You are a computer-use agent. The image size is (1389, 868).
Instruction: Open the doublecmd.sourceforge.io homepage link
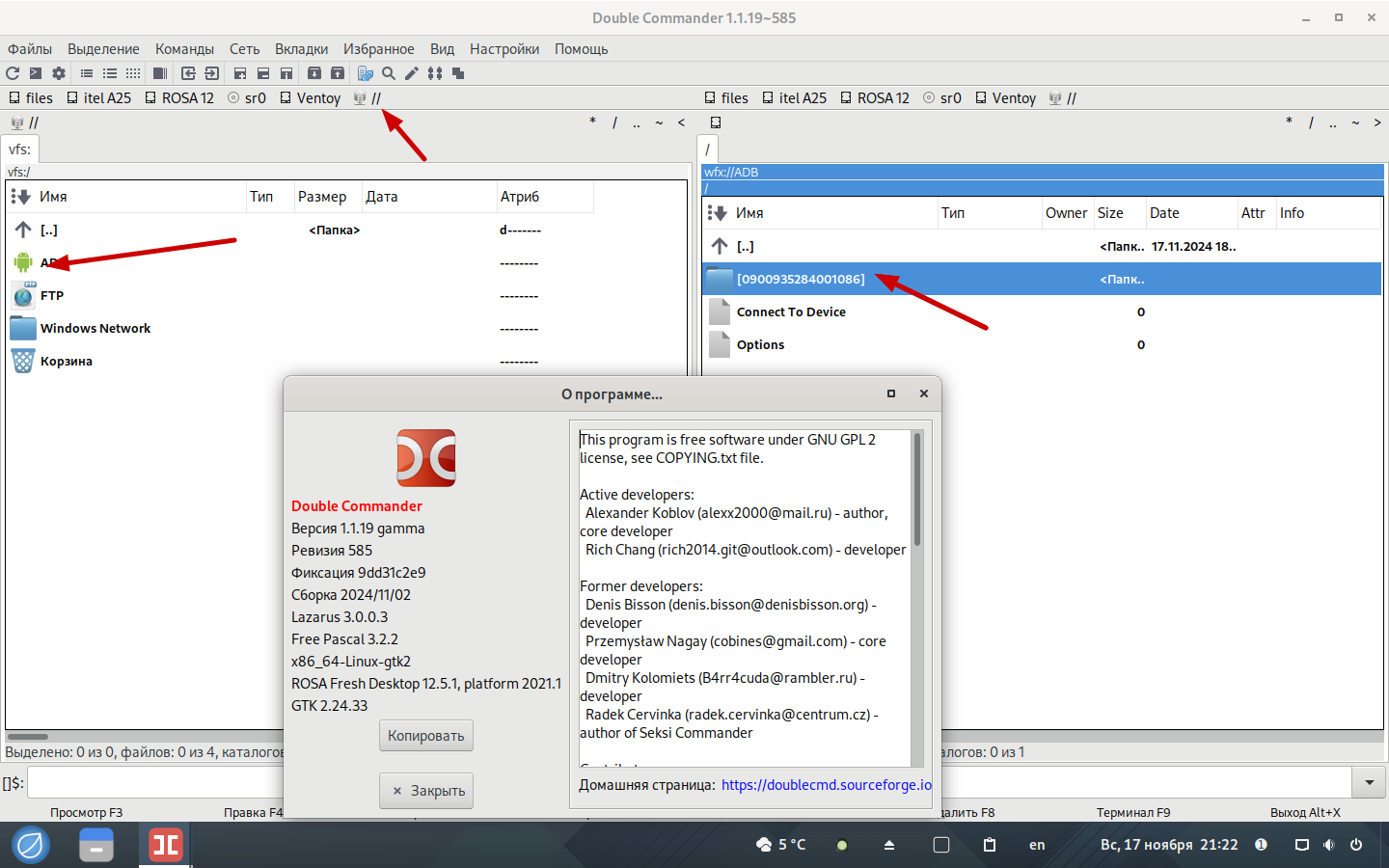[826, 785]
